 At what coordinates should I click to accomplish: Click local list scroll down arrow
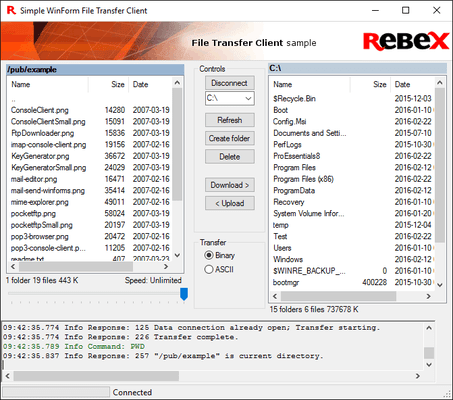coord(440,285)
